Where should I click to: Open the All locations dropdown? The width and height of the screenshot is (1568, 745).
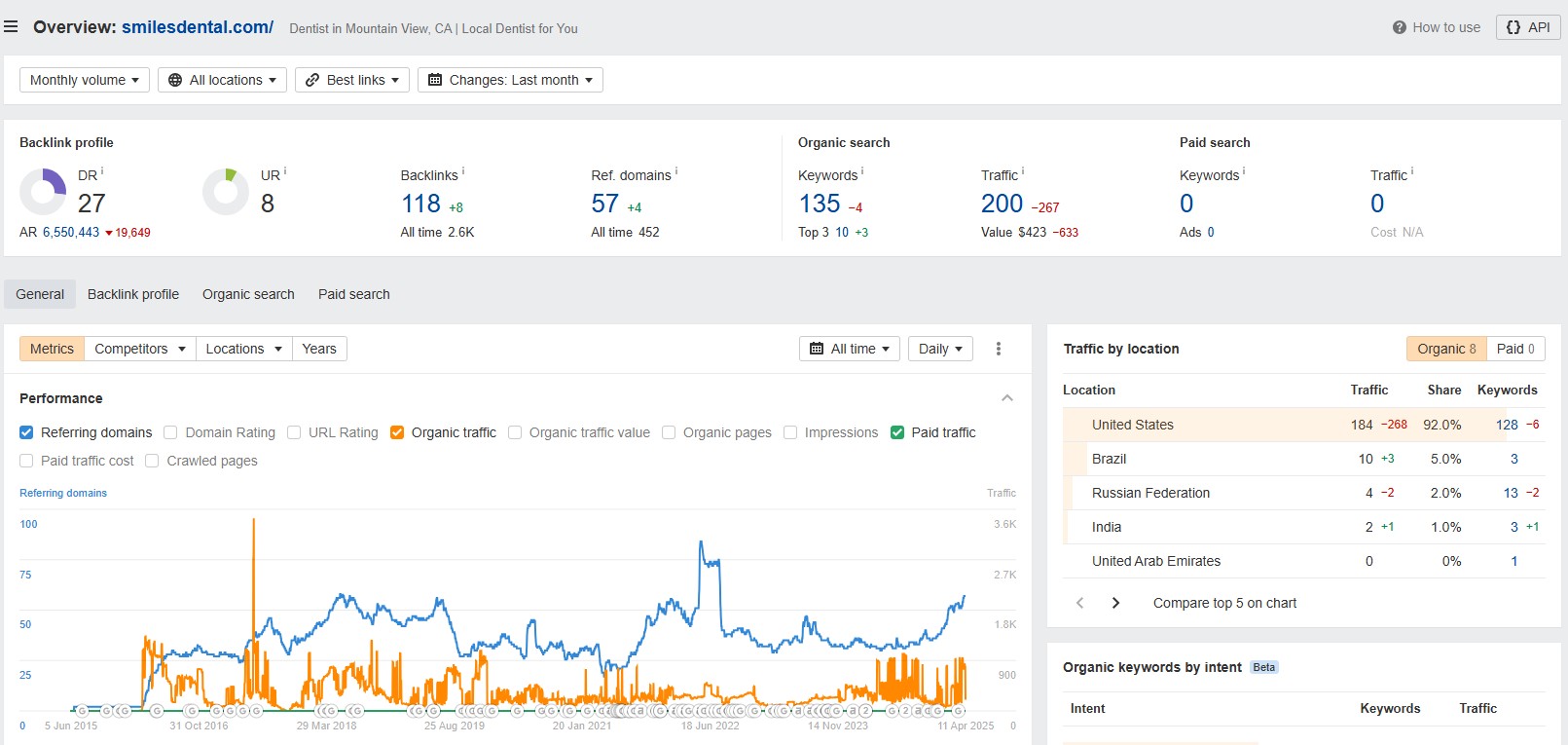tap(222, 80)
